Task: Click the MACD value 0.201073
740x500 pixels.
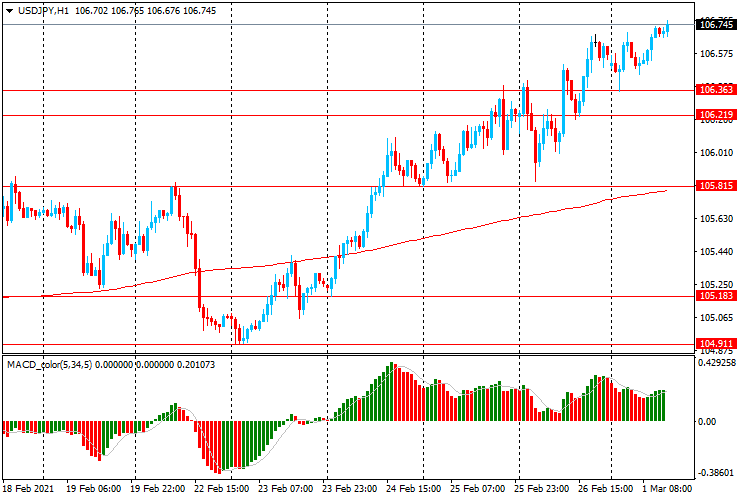Action: tap(196, 364)
